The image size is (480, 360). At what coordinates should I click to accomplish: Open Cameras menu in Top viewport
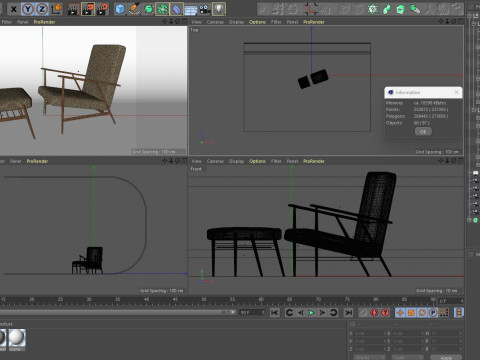click(x=215, y=22)
